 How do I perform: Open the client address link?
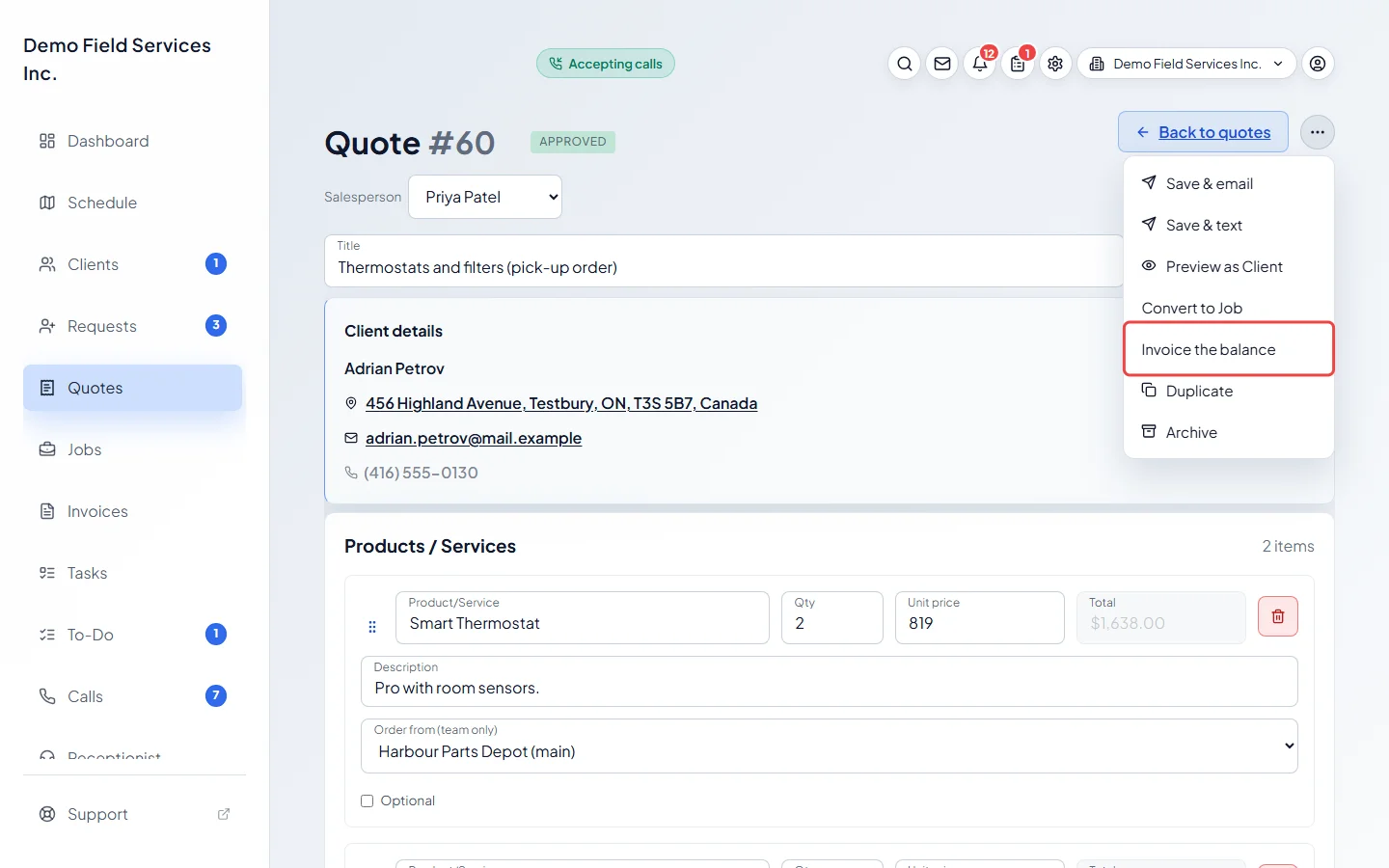[561, 403]
